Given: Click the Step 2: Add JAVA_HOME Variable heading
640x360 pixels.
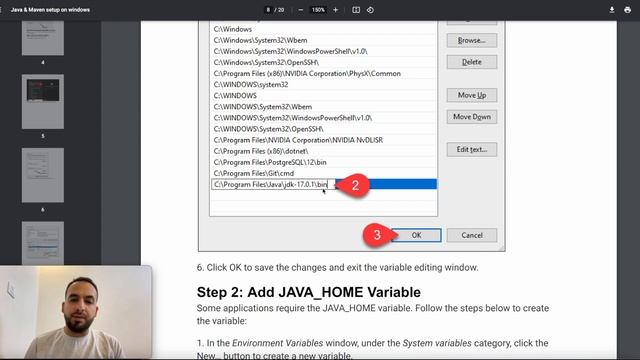Looking at the screenshot, I should [x=309, y=292].
